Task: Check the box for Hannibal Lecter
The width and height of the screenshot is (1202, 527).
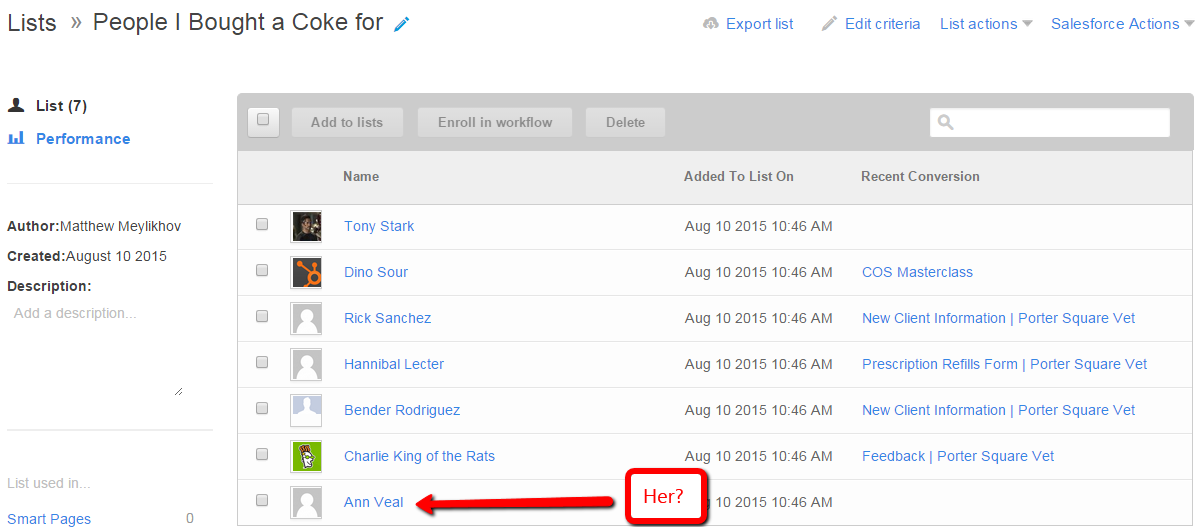Action: pyautogui.click(x=262, y=363)
